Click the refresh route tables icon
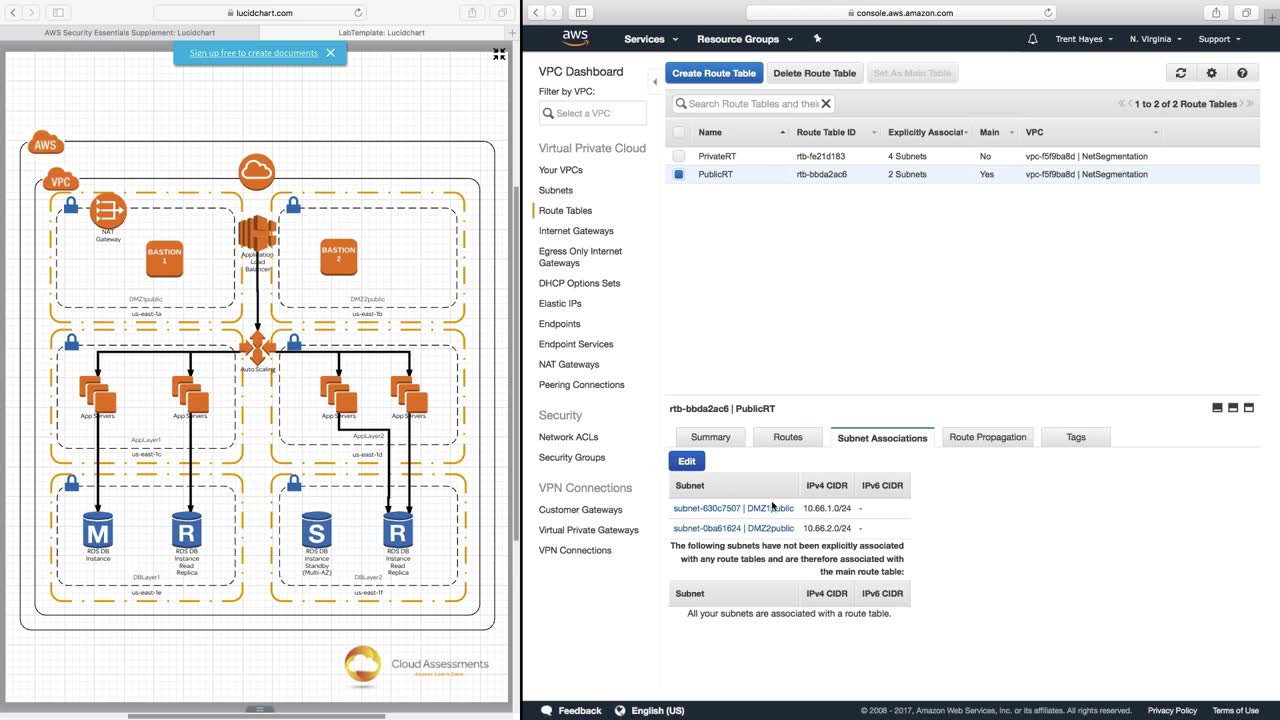 [x=1181, y=73]
